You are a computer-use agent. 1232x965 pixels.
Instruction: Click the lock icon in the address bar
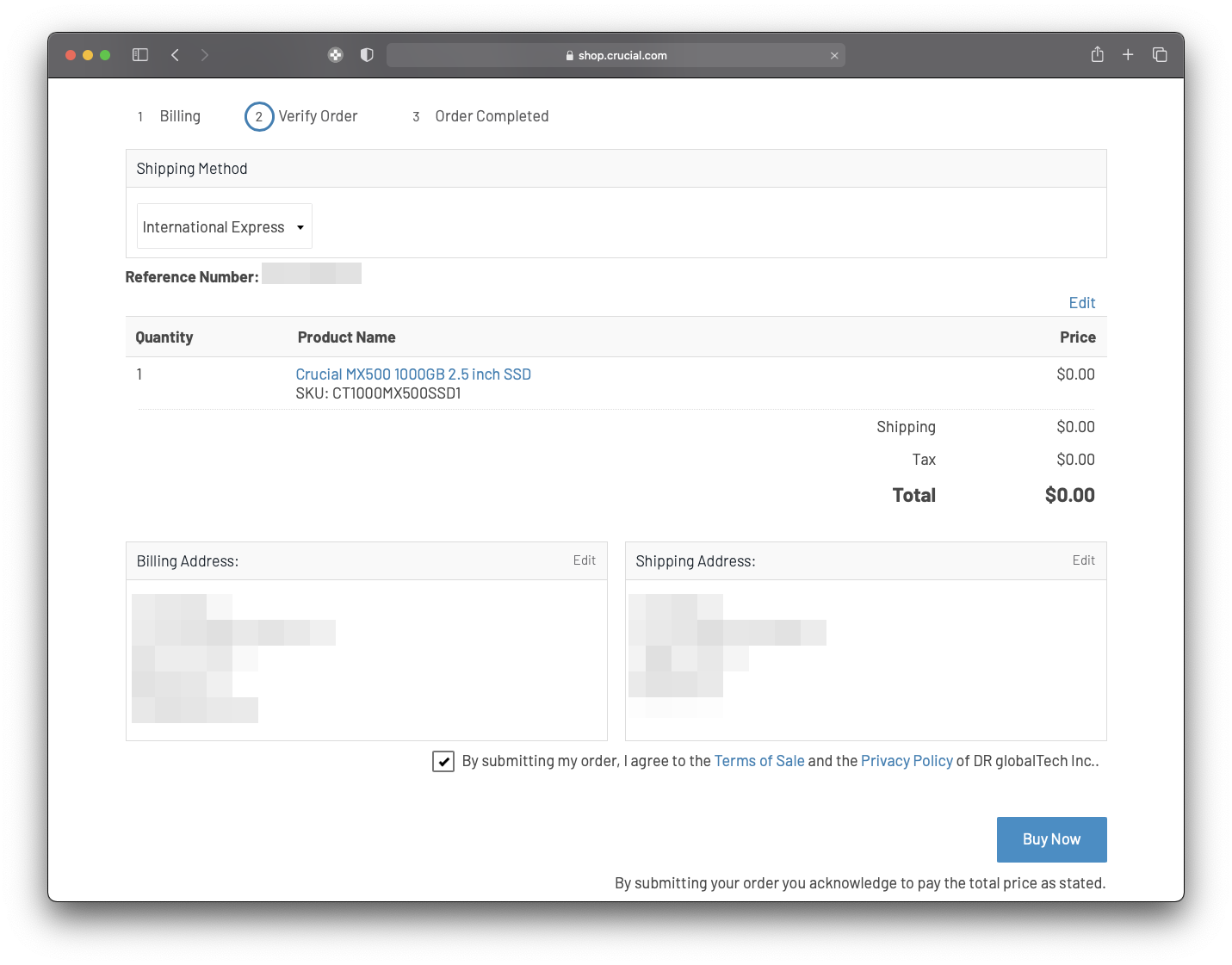pyautogui.click(x=570, y=55)
